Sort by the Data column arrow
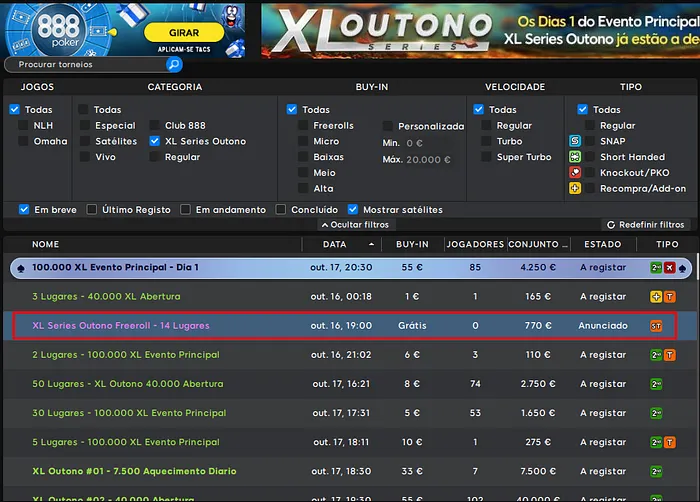 pos(371,244)
